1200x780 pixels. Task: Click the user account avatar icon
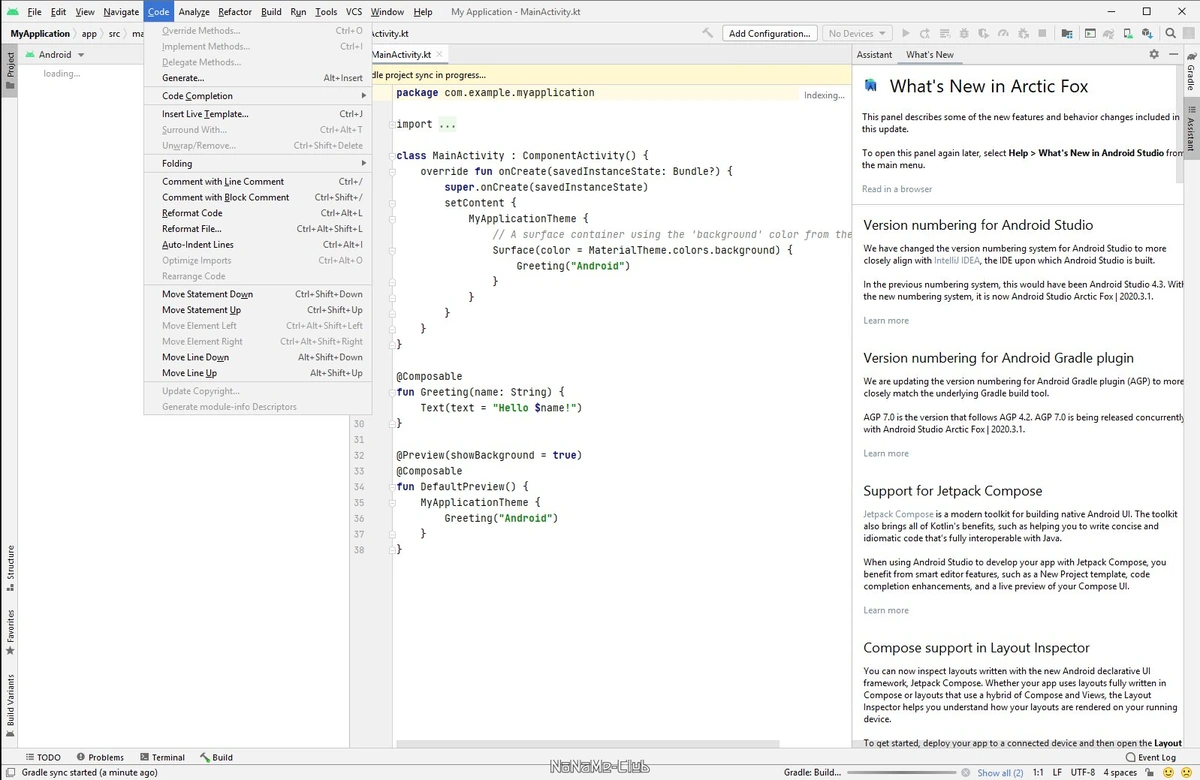[x=1188, y=33]
